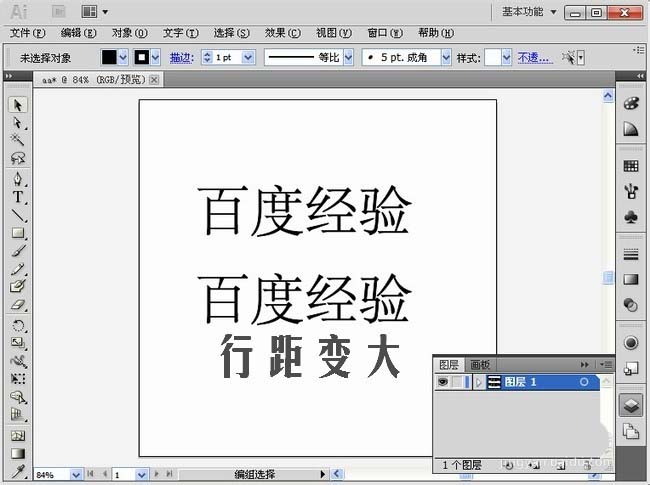Select the Rectangle tool

point(17,233)
